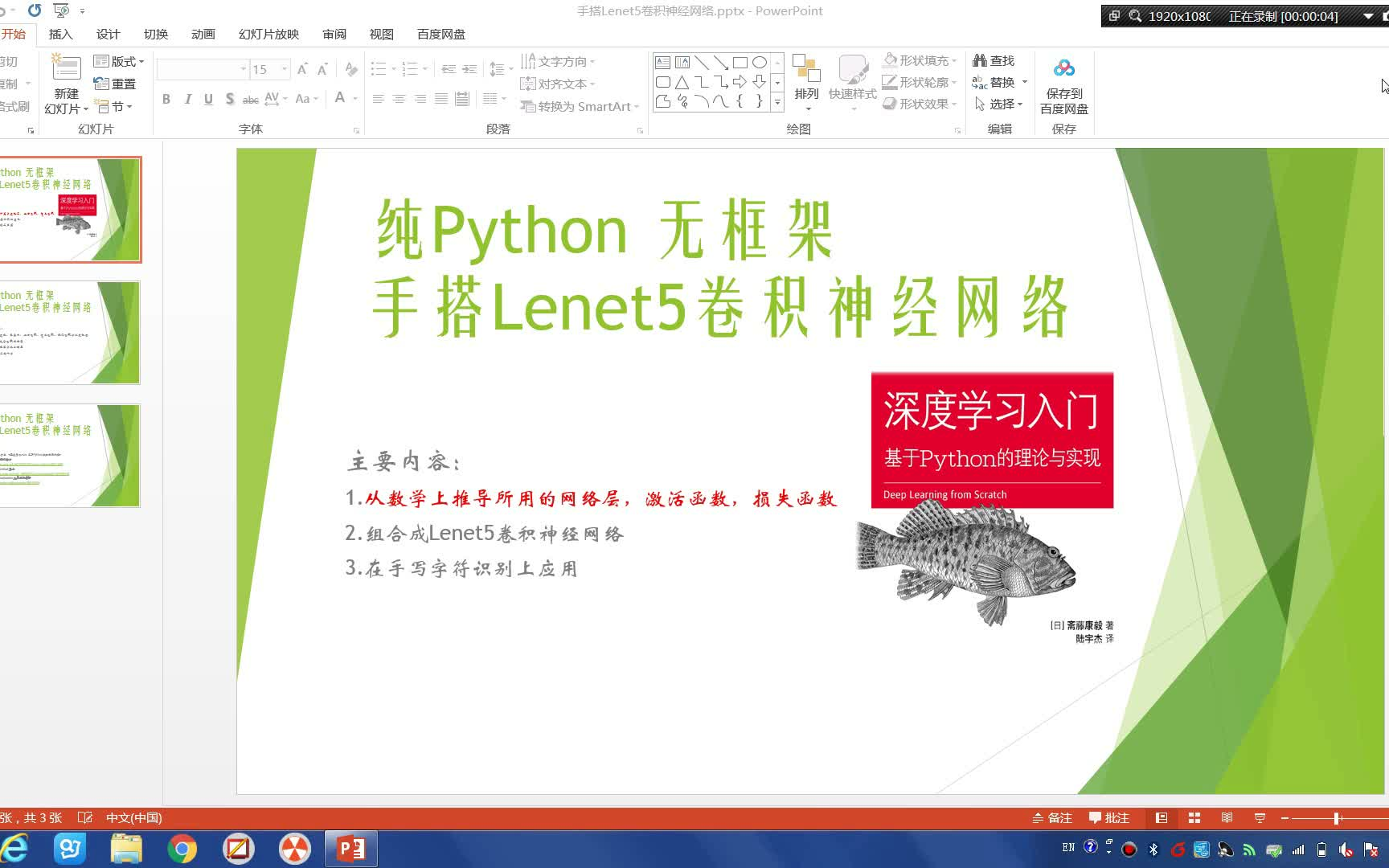
Task: Open the 新建幻灯片 dropdown arrow
Action: click(84, 108)
